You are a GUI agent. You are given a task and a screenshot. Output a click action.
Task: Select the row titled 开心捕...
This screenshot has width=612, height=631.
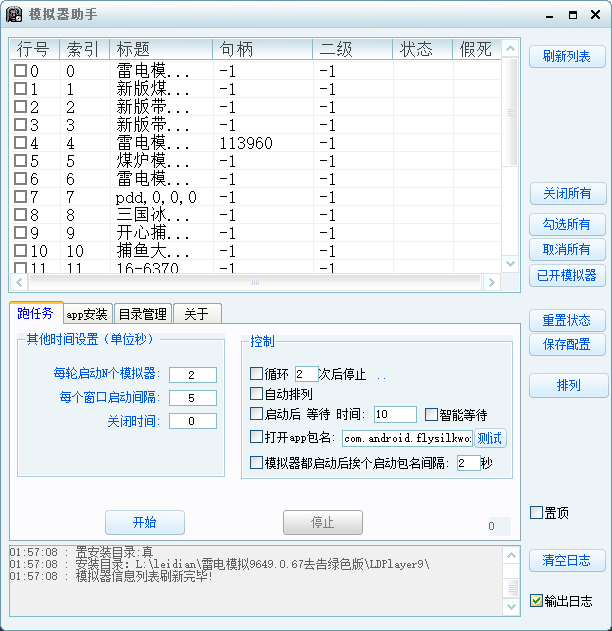(x=255, y=233)
